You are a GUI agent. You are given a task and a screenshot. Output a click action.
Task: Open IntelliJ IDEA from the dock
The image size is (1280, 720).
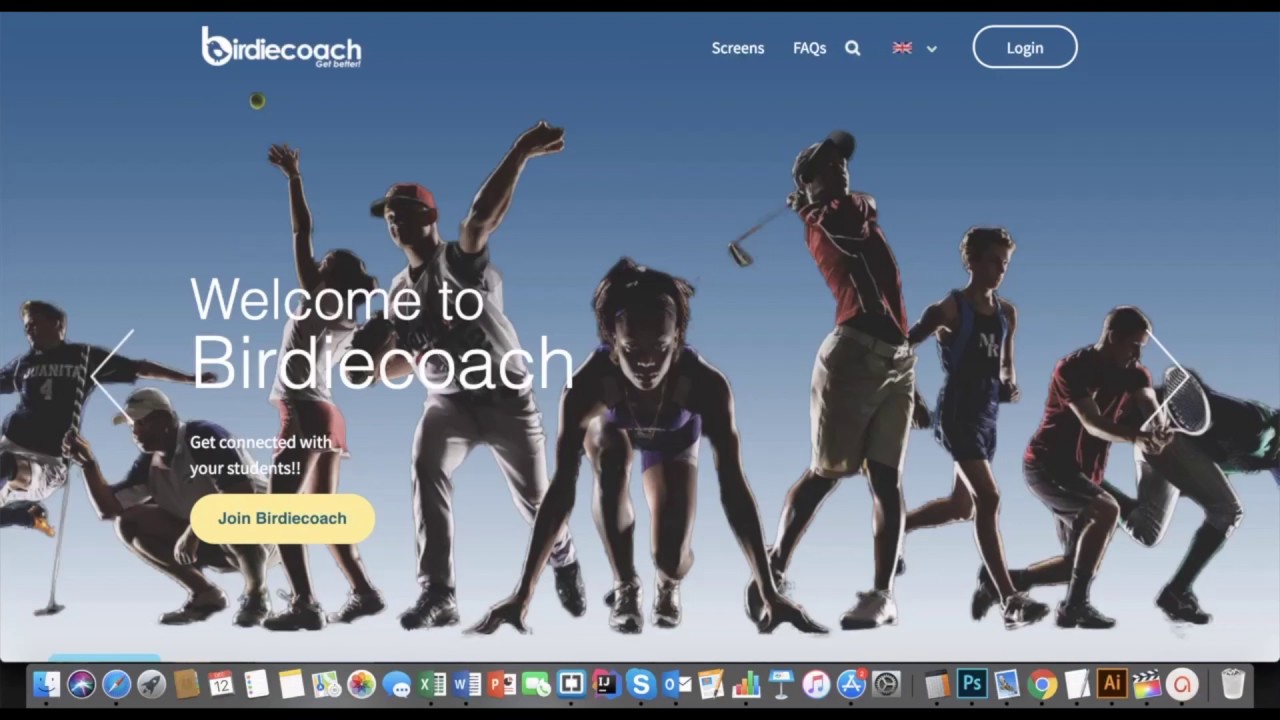[606, 684]
